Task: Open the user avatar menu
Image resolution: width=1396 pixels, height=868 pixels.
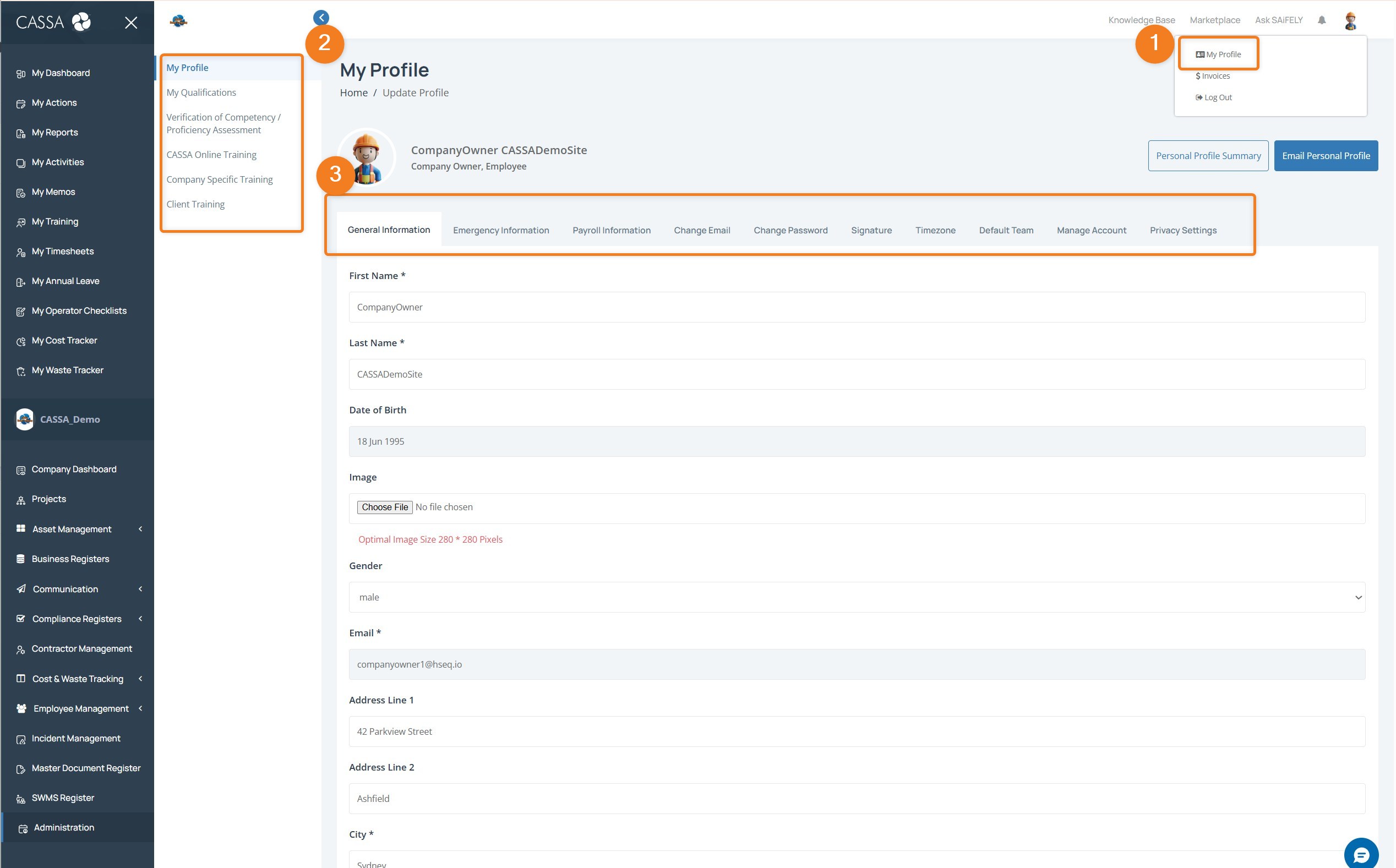Action: click(x=1350, y=21)
